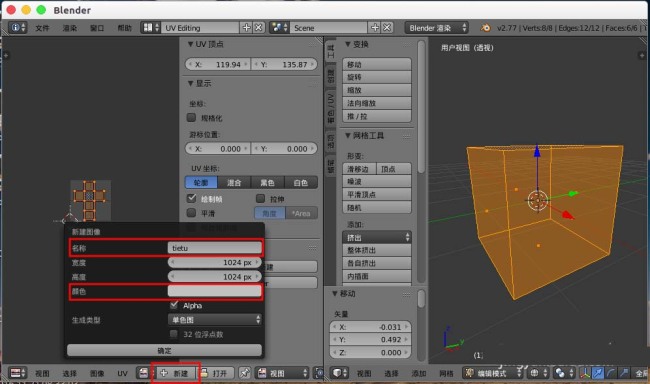Click the pin image icon

pos(245,373)
